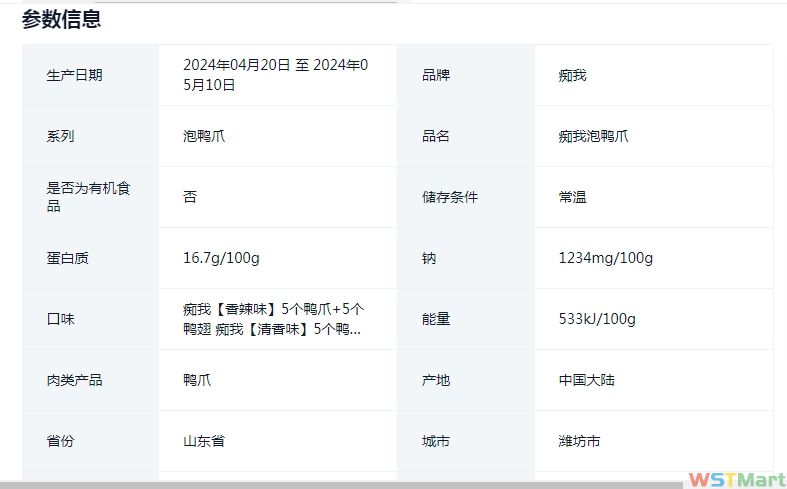Select the city value 潍坊市
This screenshot has height=489, width=787.
pos(579,441)
